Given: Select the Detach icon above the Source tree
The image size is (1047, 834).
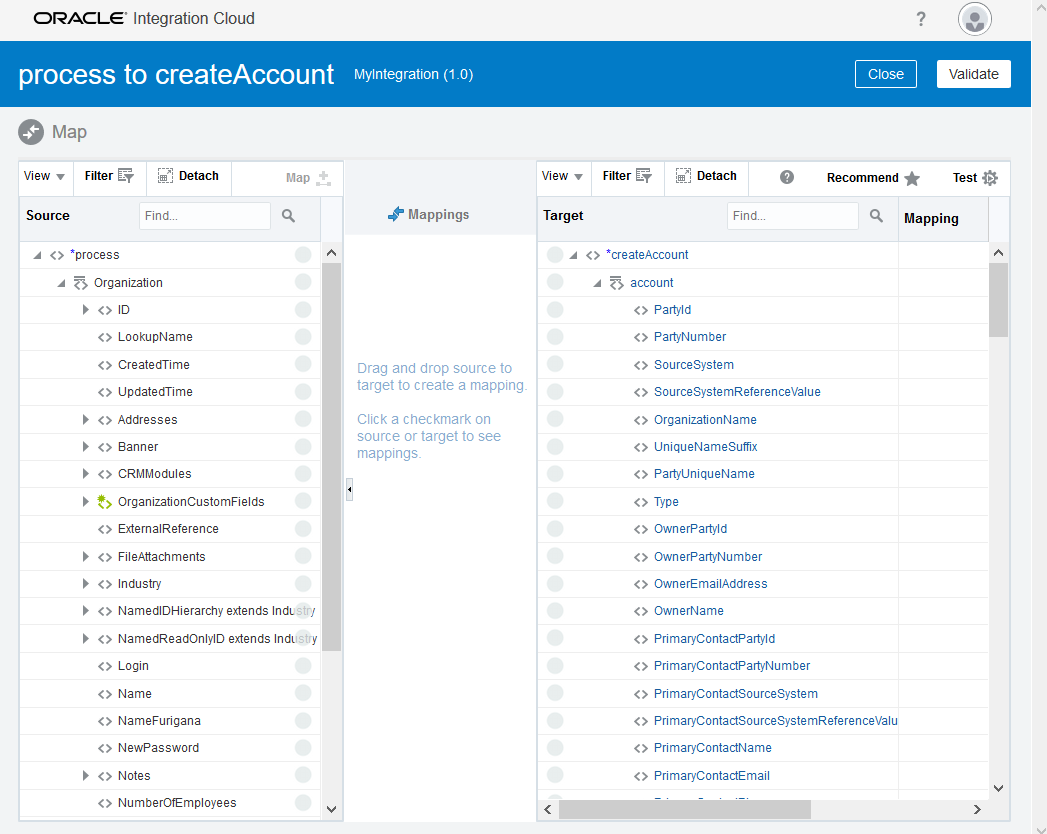Looking at the screenshot, I should [165, 175].
